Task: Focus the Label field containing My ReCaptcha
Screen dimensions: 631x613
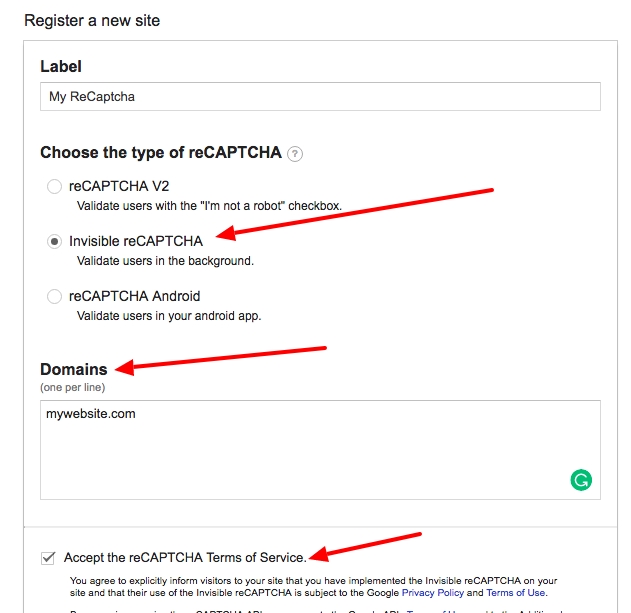Action: [x=320, y=97]
